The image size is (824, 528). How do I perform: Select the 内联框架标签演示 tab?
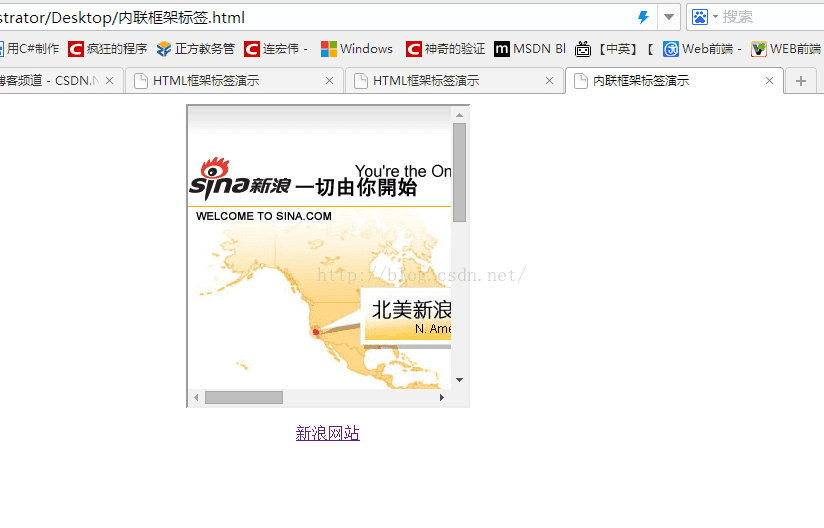(x=674, y=80)
